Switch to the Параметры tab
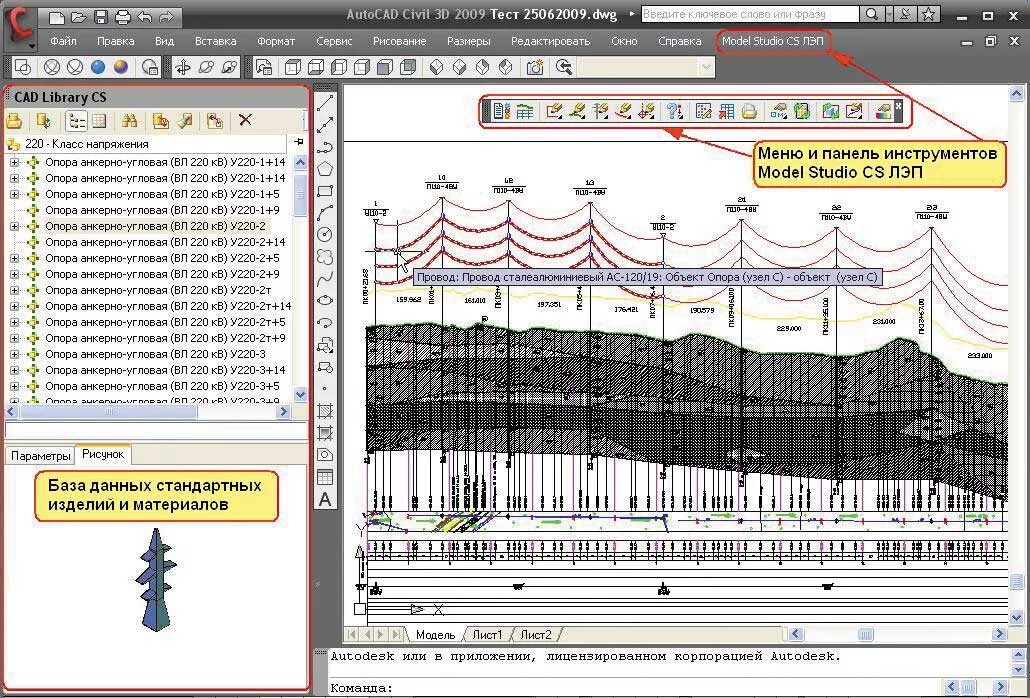Viewport: 1030px width, 698px height. 41,456
